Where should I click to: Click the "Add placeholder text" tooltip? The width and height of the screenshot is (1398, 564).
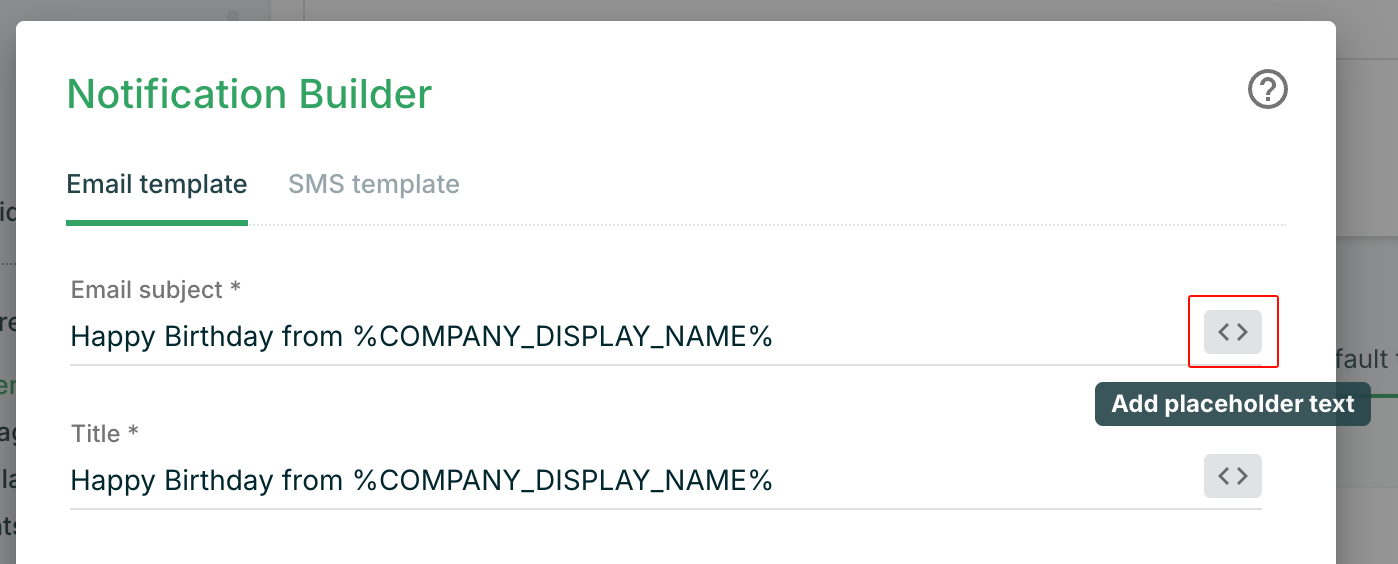[1232, 404]
